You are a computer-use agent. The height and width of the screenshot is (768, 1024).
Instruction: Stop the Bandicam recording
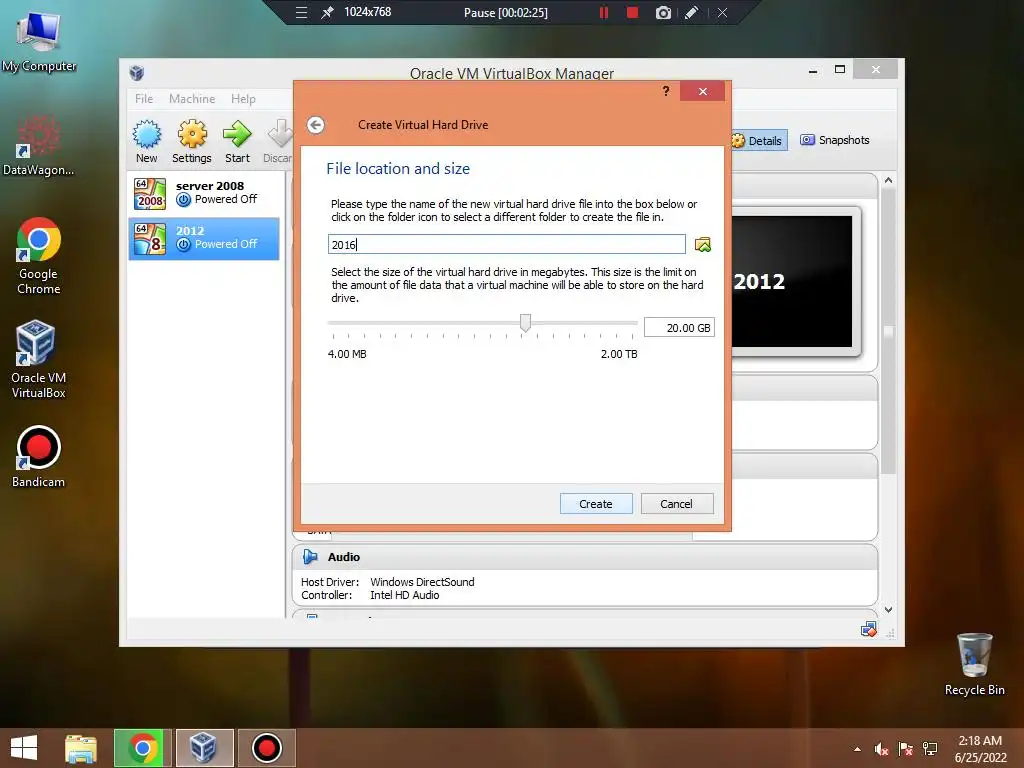632,12
